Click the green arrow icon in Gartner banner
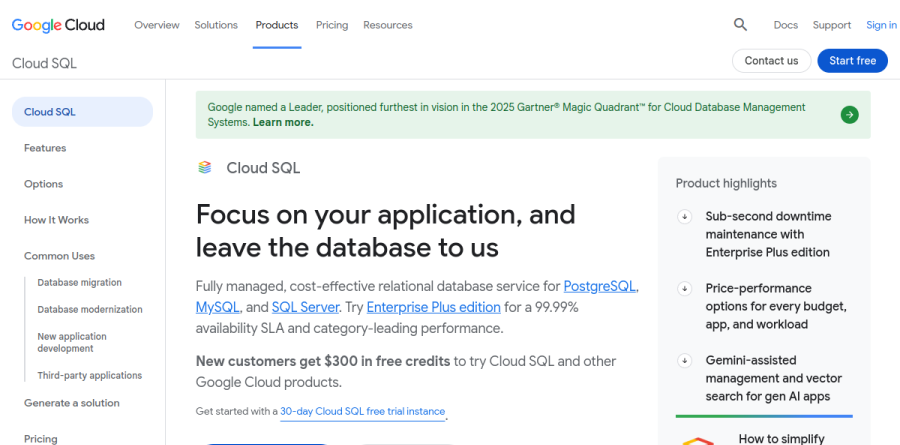900x445 pixels. pyautogui.click(x=849, y=115)
